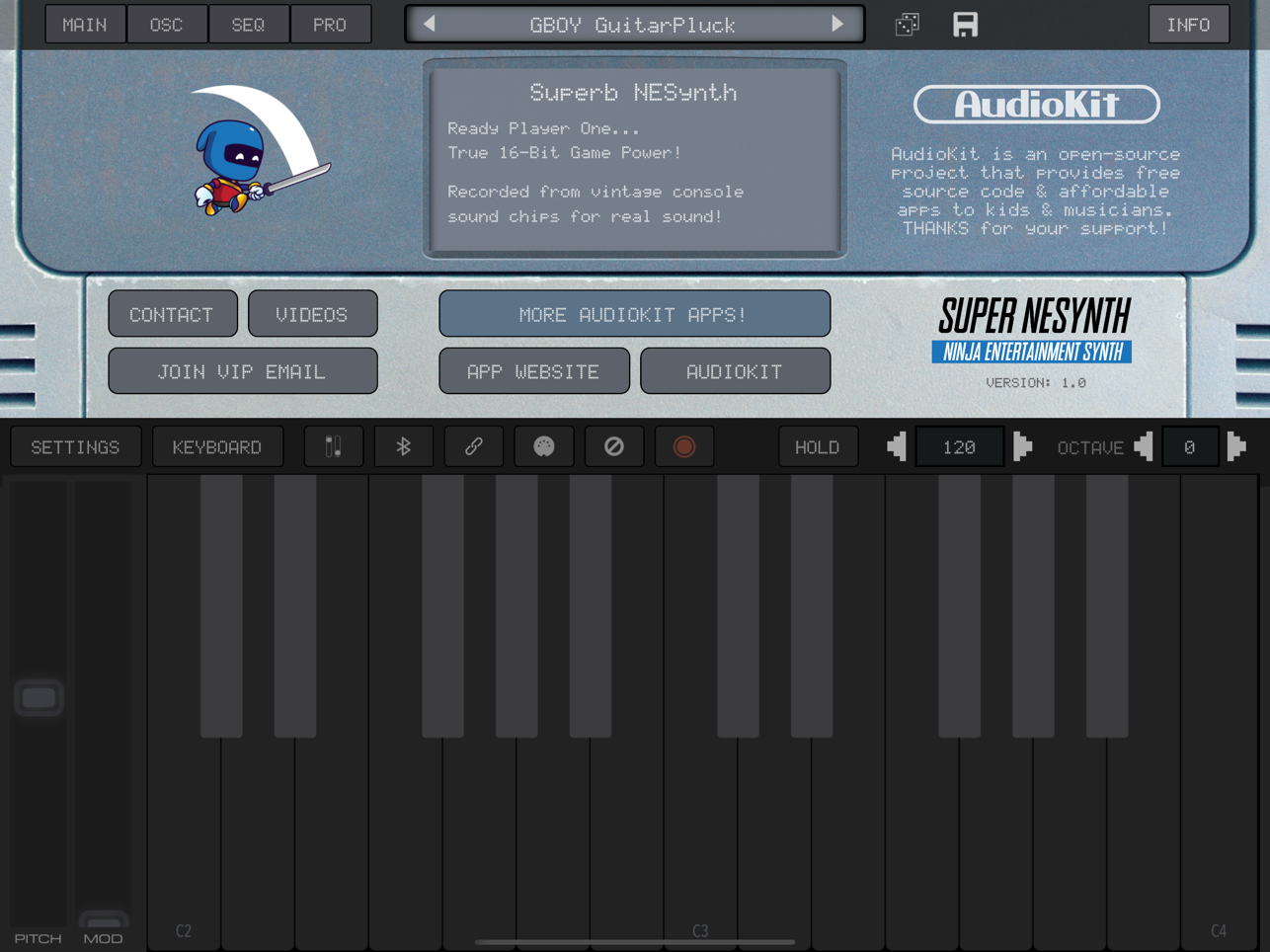The width and height of the screenshot is (1270, 952).
Task: Click JOIN VIP EMAIL
Action: click(243, 371)
